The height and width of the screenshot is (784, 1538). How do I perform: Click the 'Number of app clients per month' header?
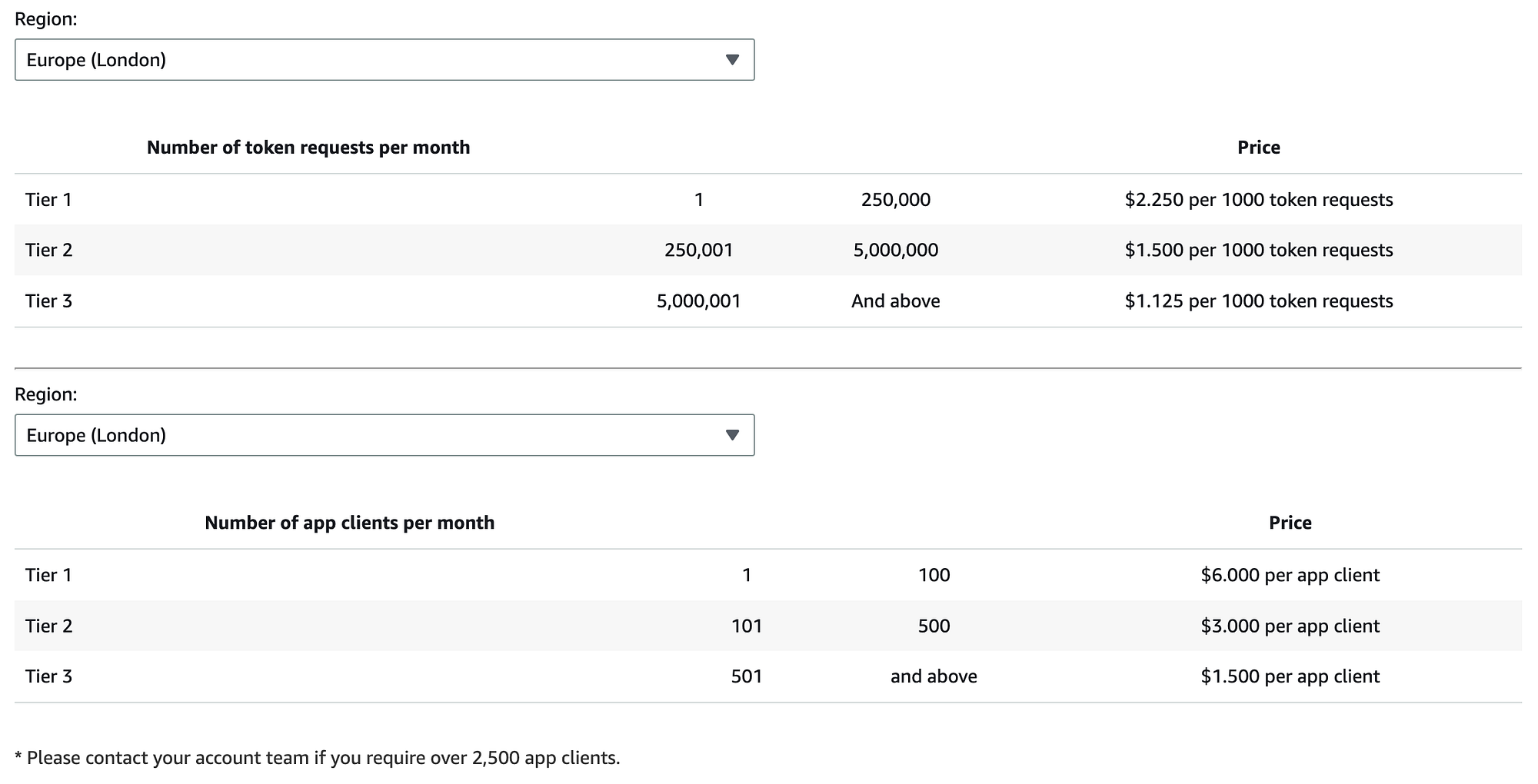pos(350,523)
